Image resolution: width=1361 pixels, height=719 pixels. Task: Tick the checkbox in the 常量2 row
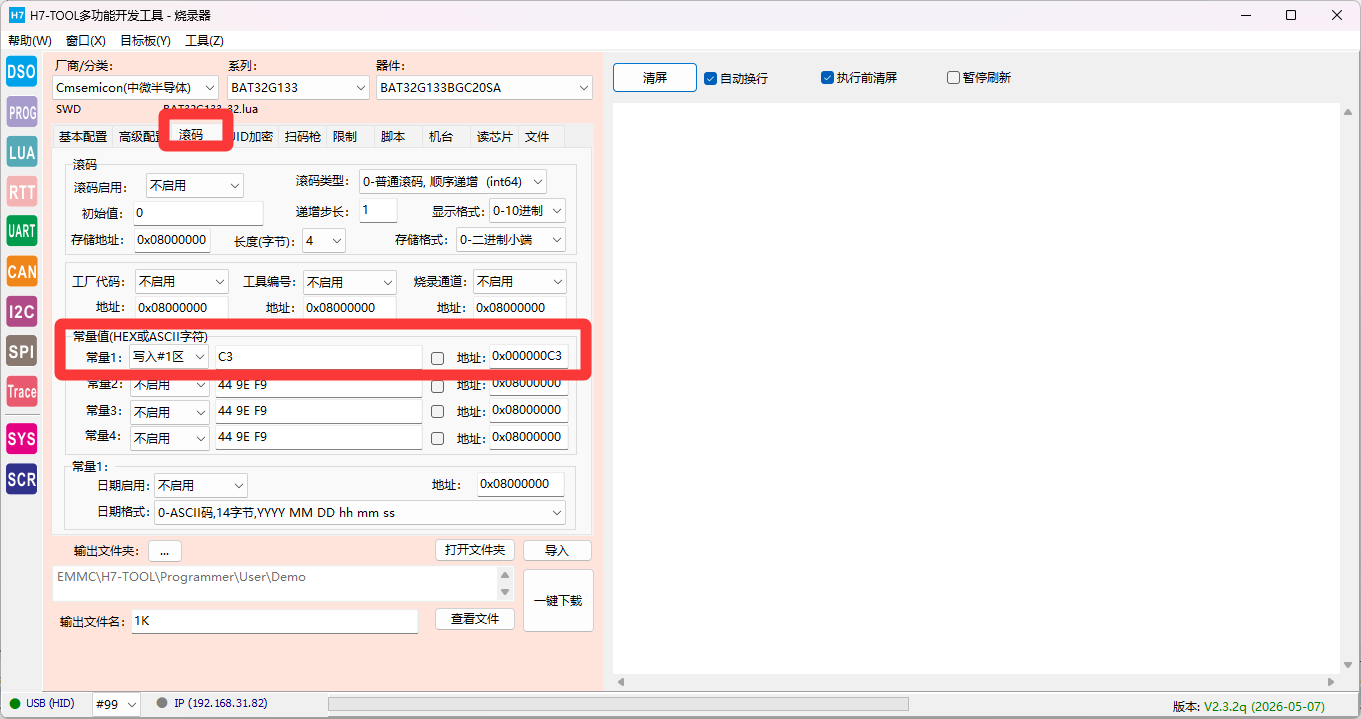pyautogui.click(x=437, y=385)
